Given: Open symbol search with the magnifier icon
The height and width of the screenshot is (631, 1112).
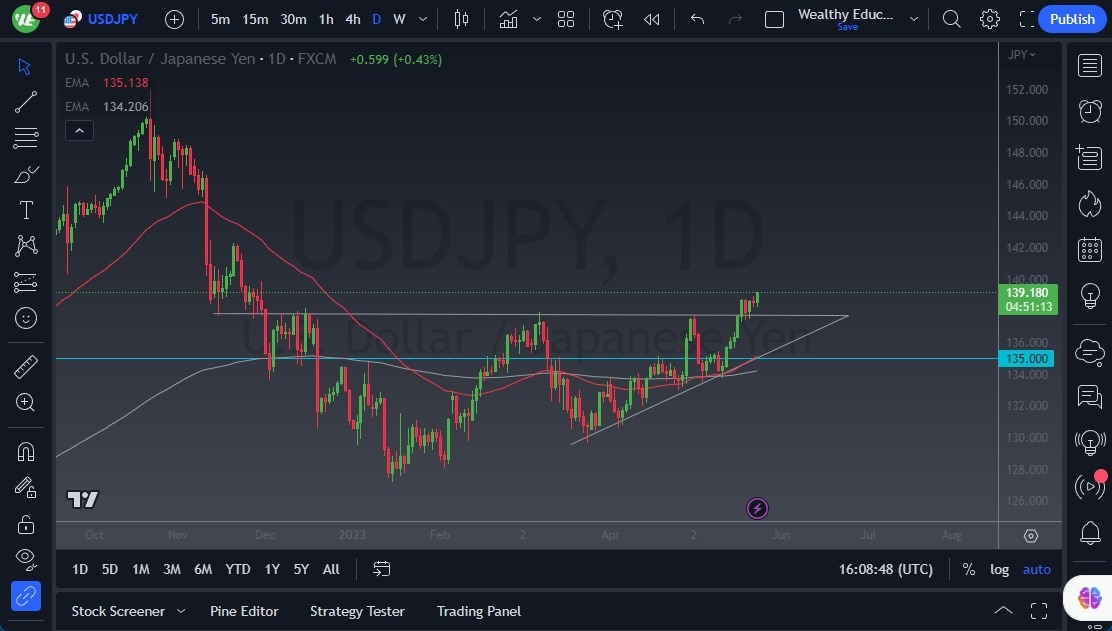Looking at the screenshot, I should 951,19.
